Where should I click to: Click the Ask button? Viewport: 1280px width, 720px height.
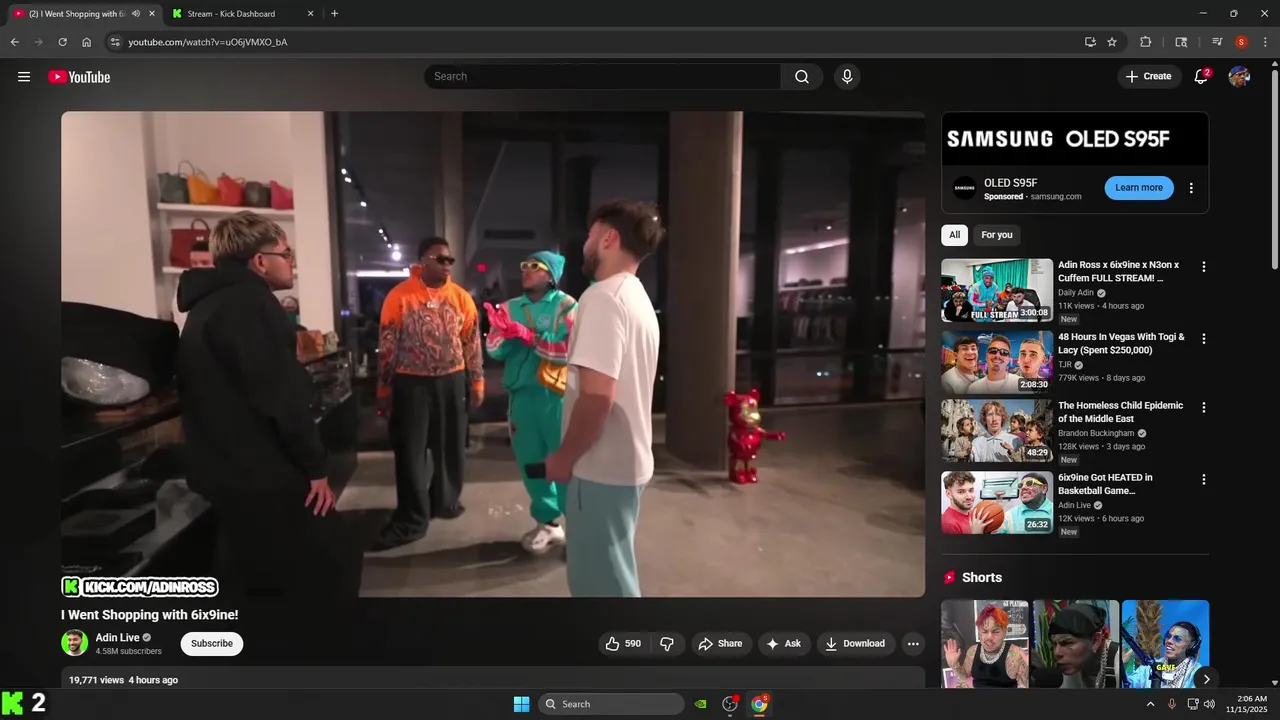784,644
